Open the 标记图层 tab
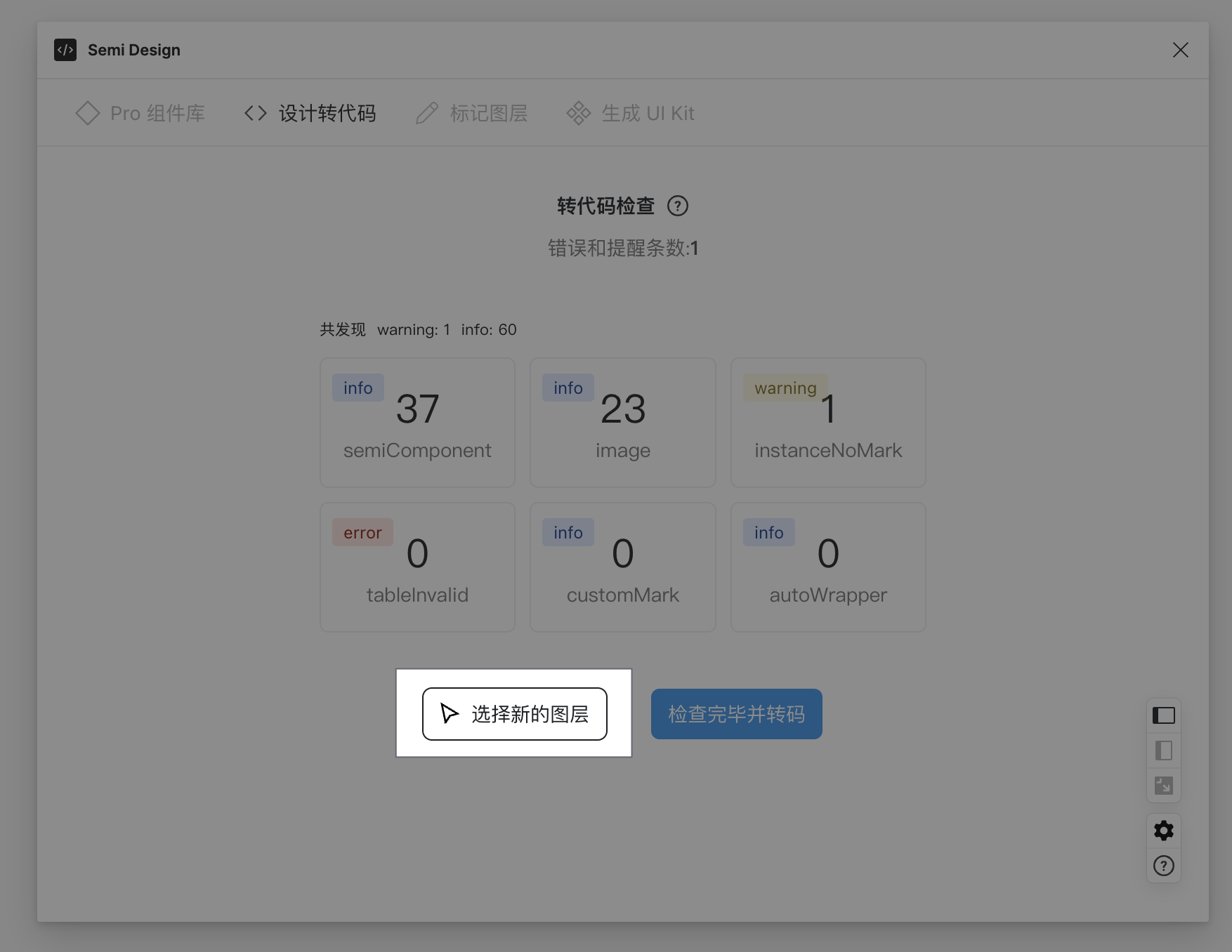1232x952 pixels. pyautogui.click(x=471, y=113)
